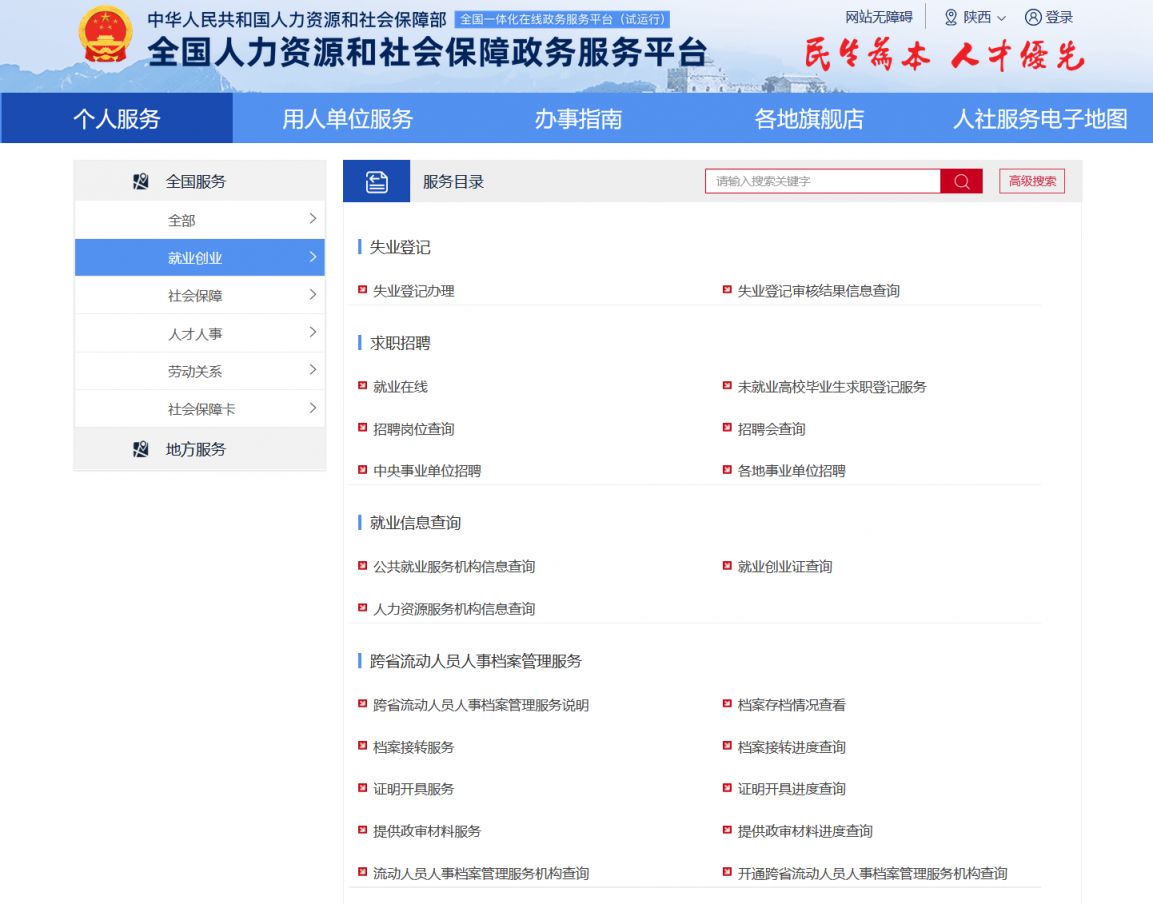Viewport: 1153px width, 904px height.
Task: Expand the 社会保障 sidebar category
Action: coord(312,295)
